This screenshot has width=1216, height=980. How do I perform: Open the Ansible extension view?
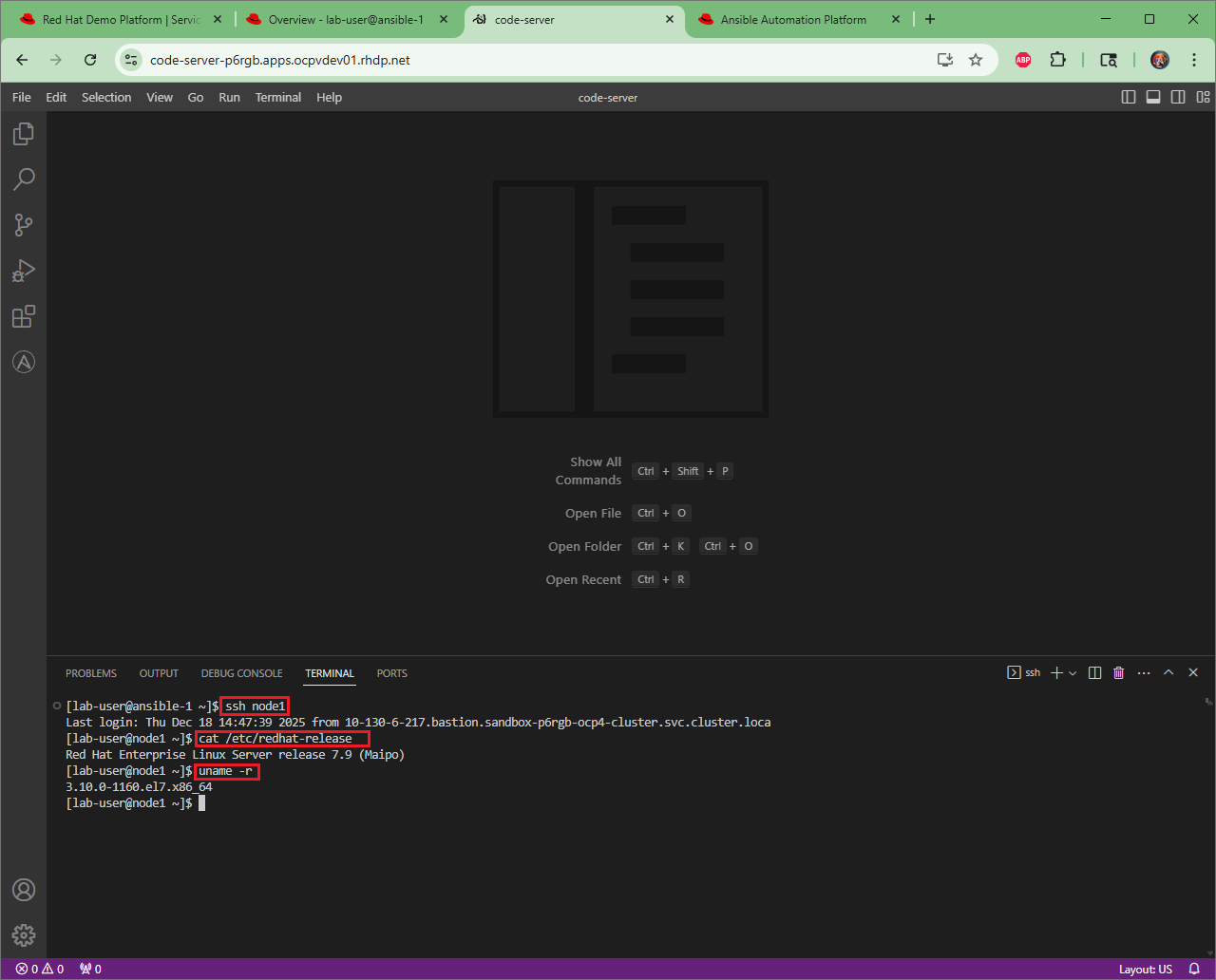click(x=24, y=362)
